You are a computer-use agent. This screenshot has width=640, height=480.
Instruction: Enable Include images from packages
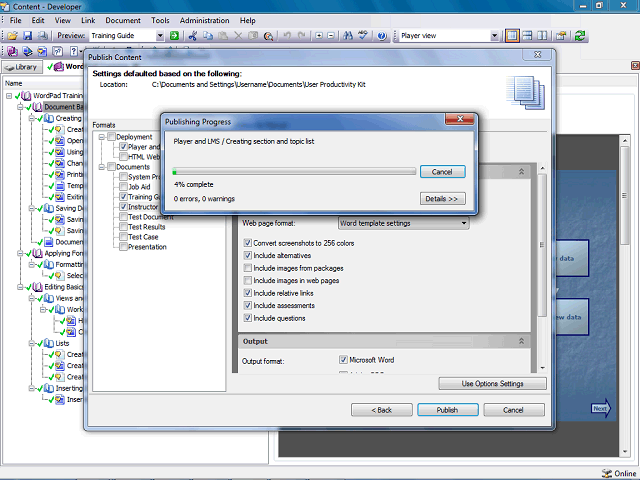(x=248, y=268)
